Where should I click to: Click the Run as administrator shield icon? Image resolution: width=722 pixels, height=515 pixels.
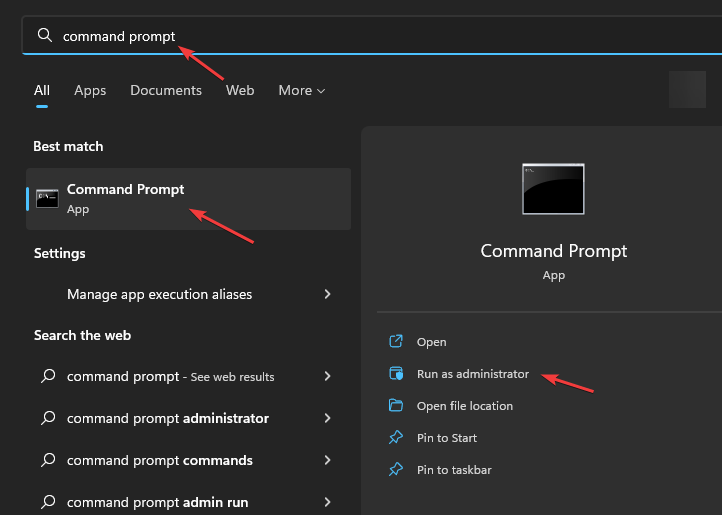(396, 373)
